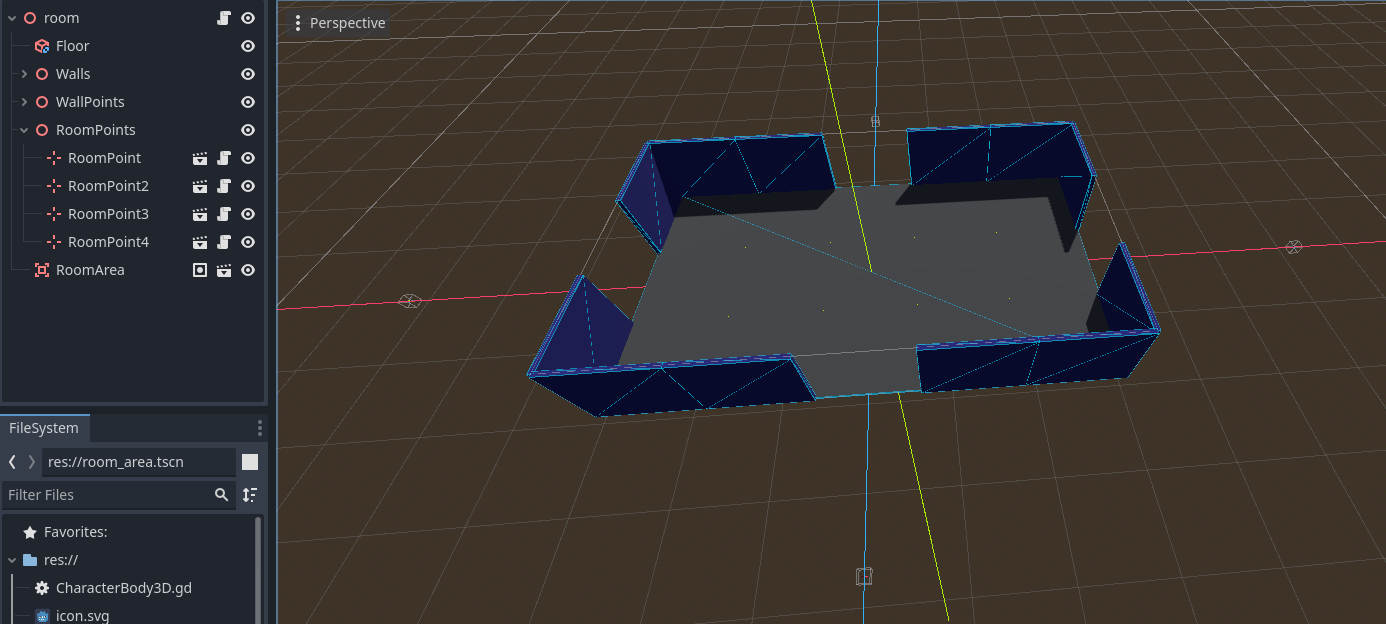The image size is (1386, 624).
Task: Toggle visibility of the Walls node
Action: [x=248, y=74]
